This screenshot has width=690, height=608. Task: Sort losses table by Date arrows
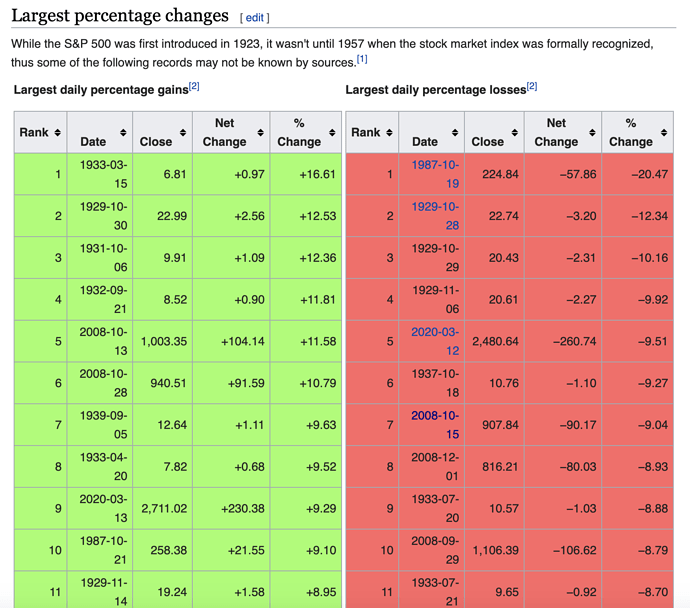click(x=455, y=132)
